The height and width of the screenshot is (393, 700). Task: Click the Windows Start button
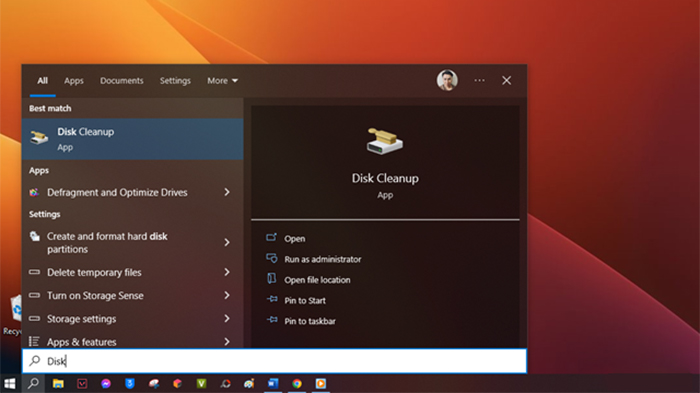click(x=10, y=384)
